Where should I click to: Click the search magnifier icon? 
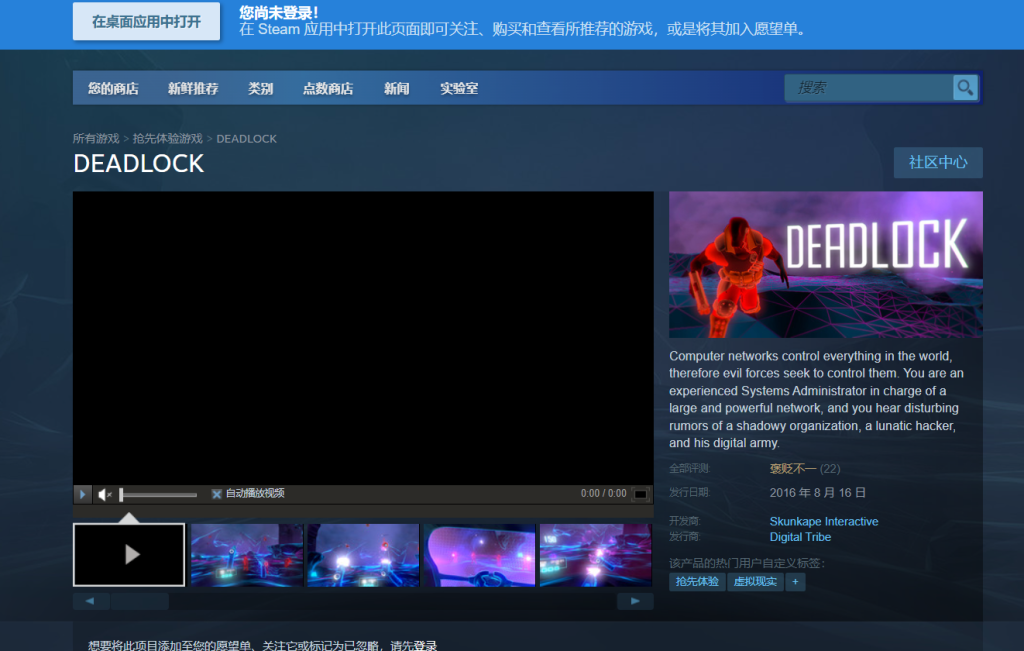click(965, 87)
